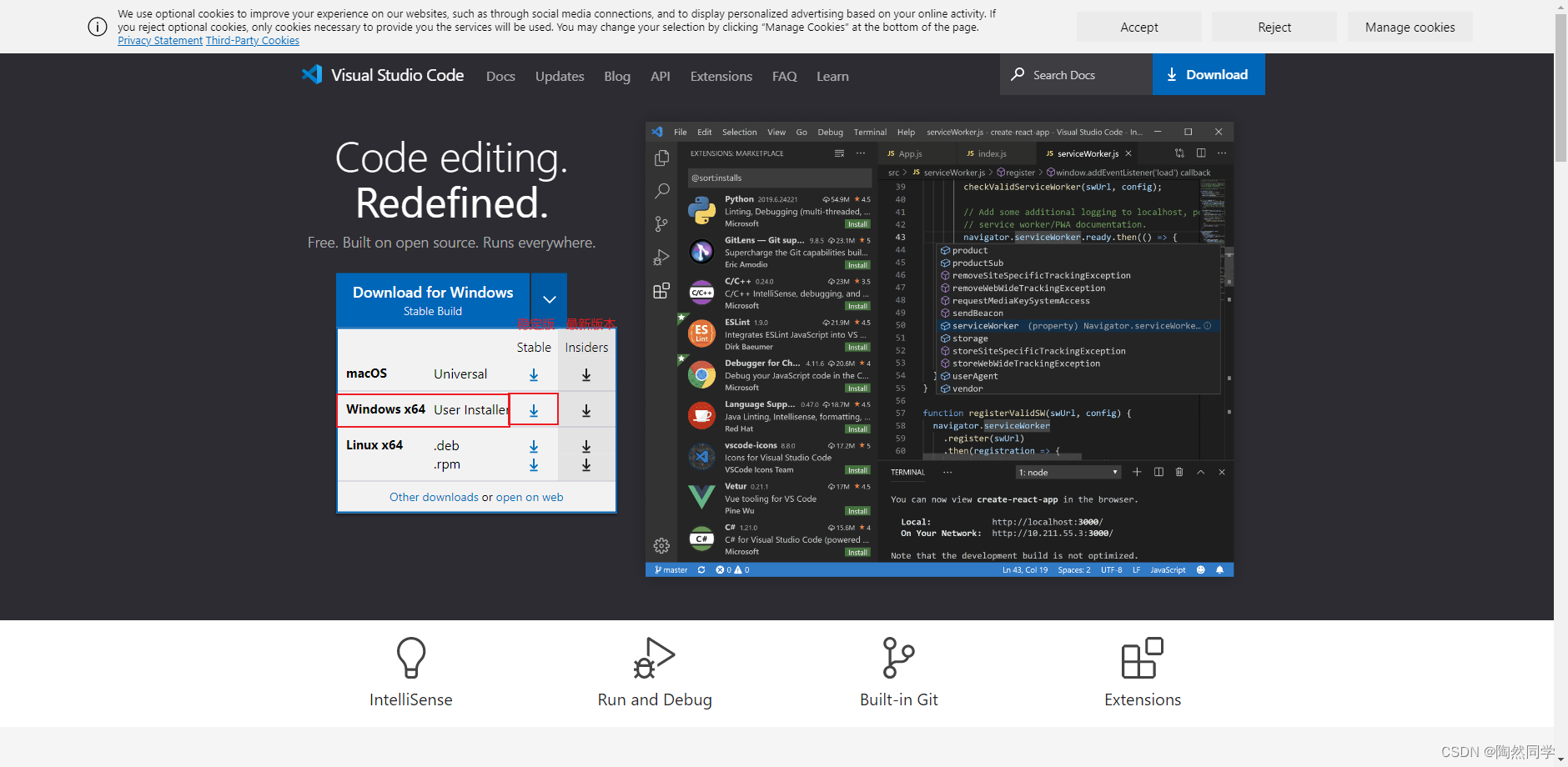Download the Linux .rpm Stable package
Screen dimensions: 1568x767
(x=534, y=465)
